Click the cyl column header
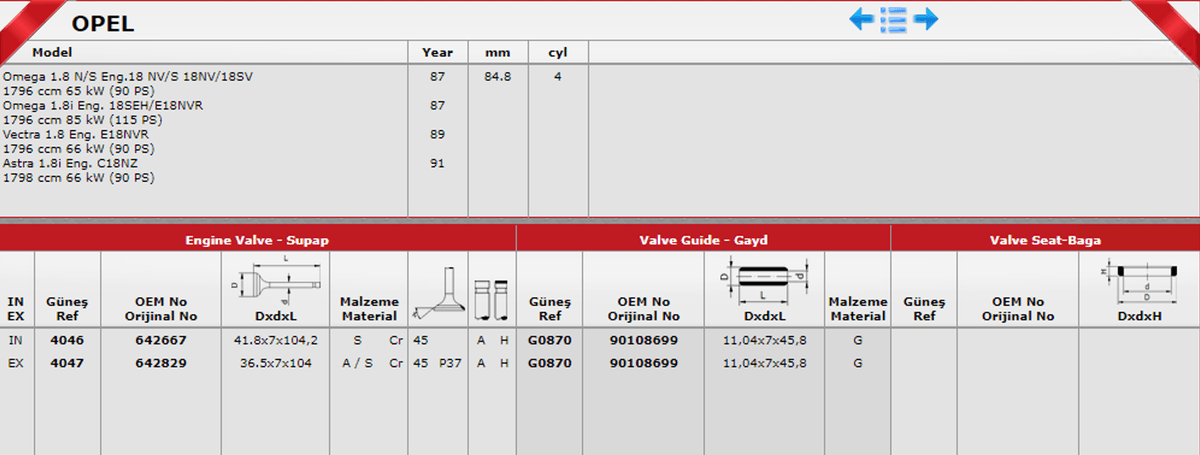1200x455 pixels. [557, 52]
